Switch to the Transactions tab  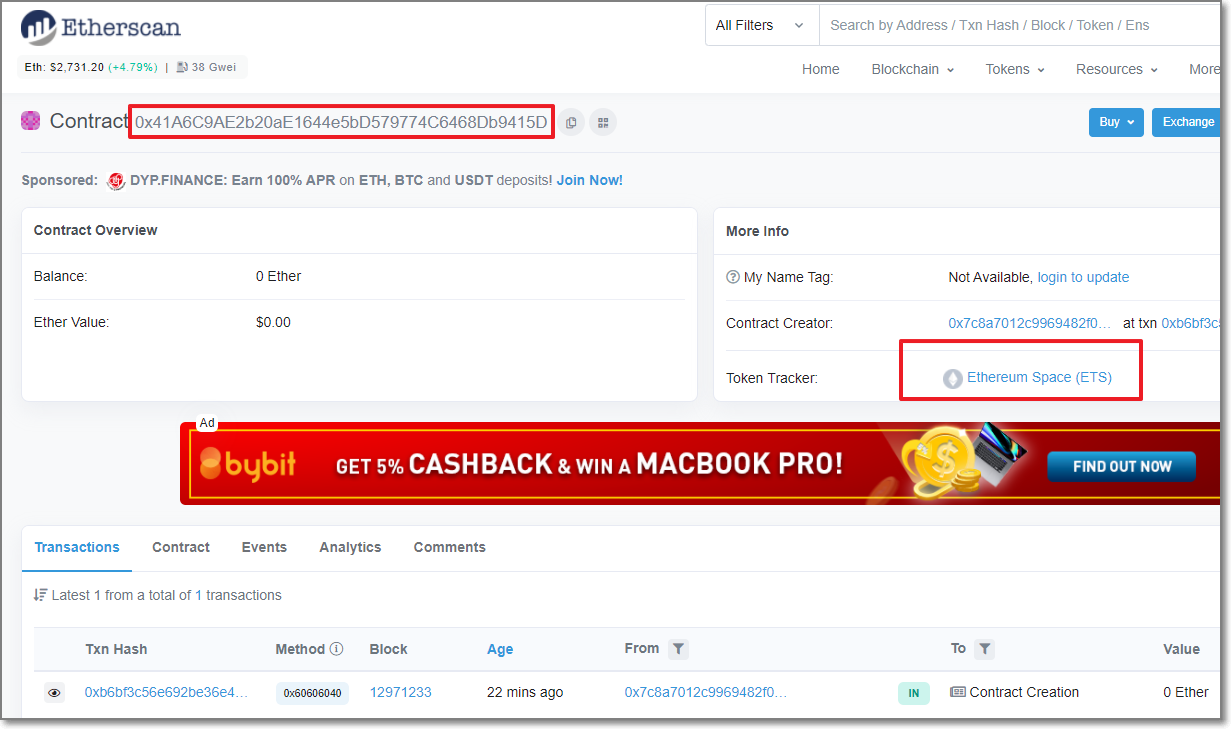pyautogui.click(x=77, y=547)
